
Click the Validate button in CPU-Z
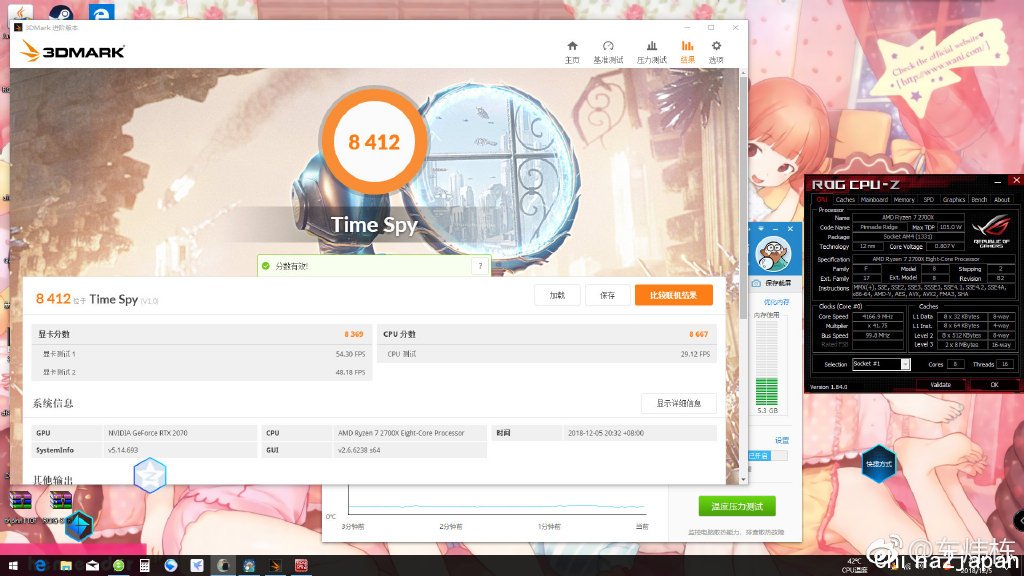point(940,385)
